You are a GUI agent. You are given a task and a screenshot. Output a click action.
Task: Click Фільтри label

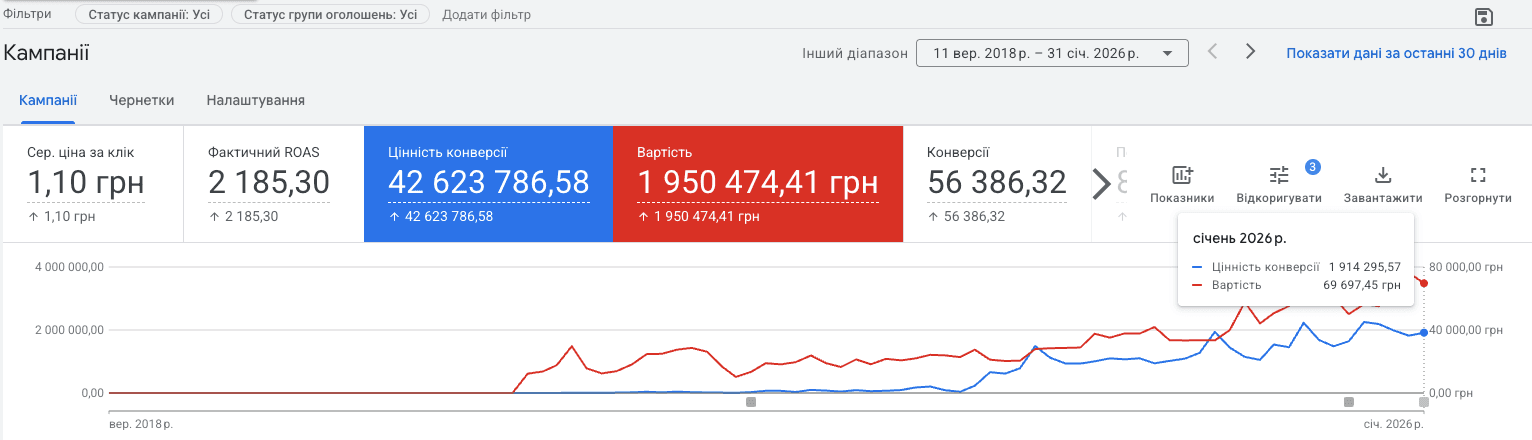(x=28, y=14)
